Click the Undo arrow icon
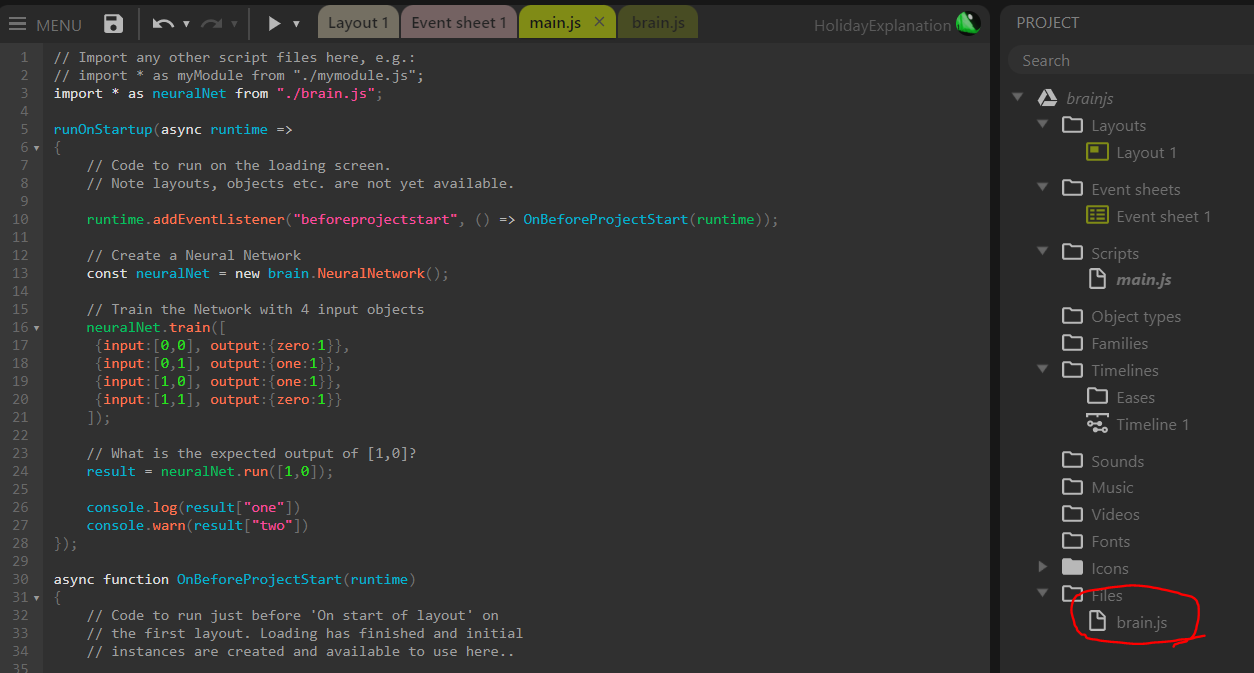 (x=164, y=23)
